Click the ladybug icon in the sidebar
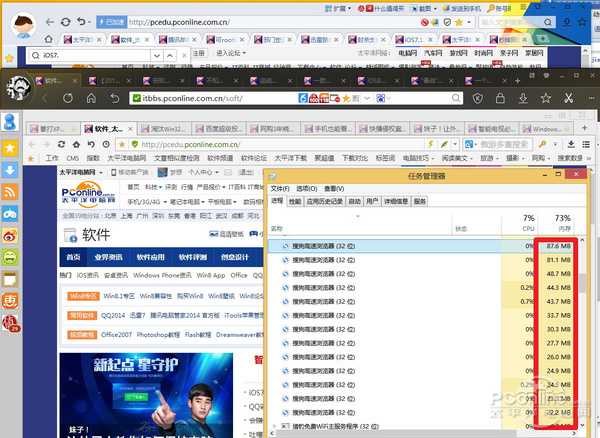 [11, 323]
